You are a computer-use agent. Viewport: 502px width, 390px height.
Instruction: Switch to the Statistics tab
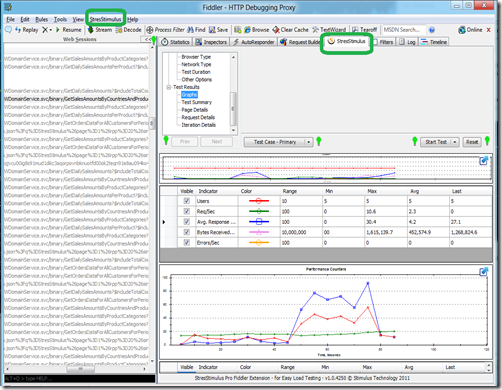[175, 42]
